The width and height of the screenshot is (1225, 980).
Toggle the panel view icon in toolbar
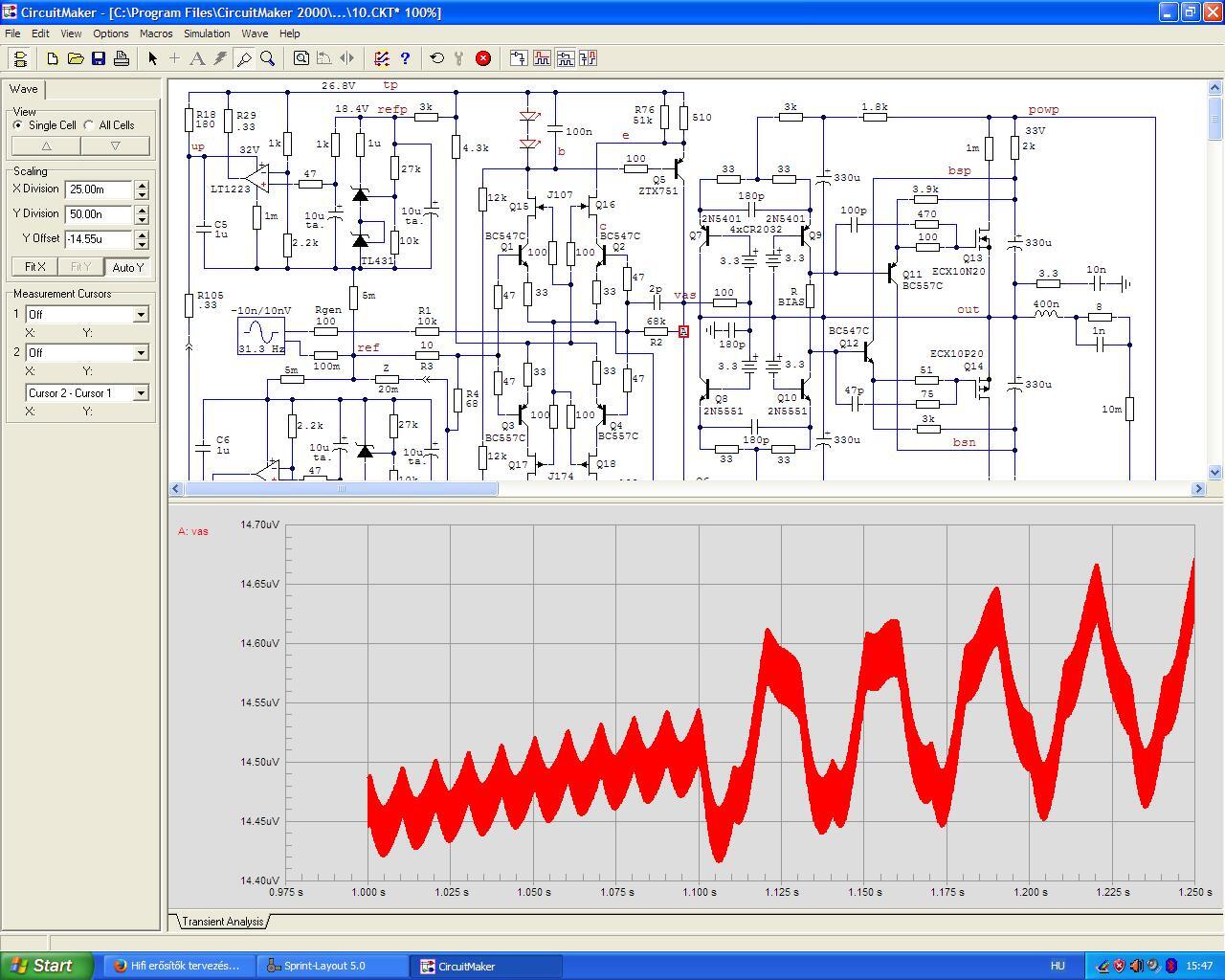[x=19, y=58]
